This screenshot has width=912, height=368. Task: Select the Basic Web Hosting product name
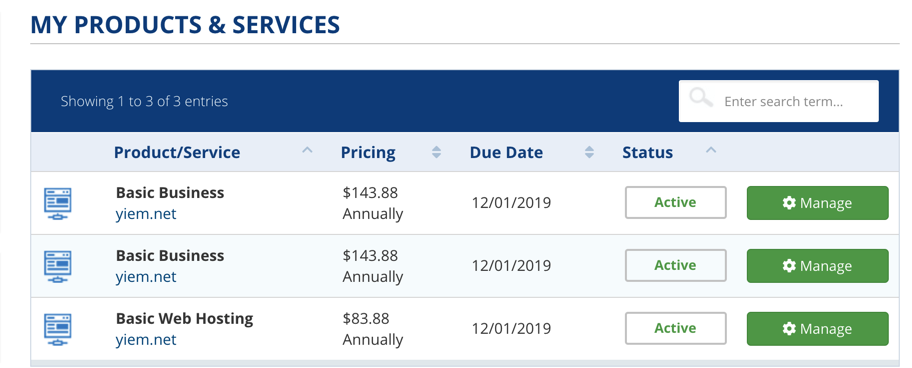point(184,319)
